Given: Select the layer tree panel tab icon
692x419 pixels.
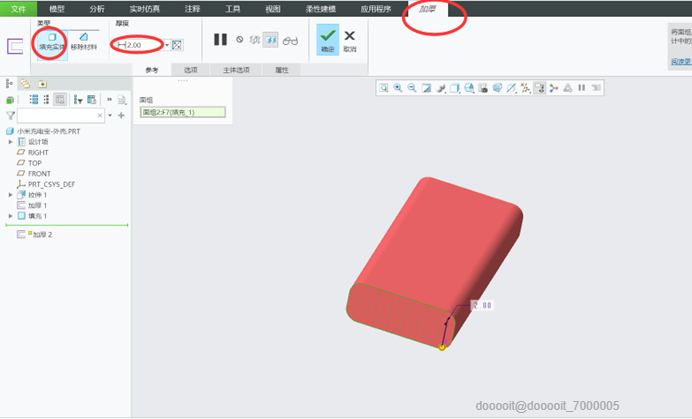Looking at the screenshot, I should 26,83.
